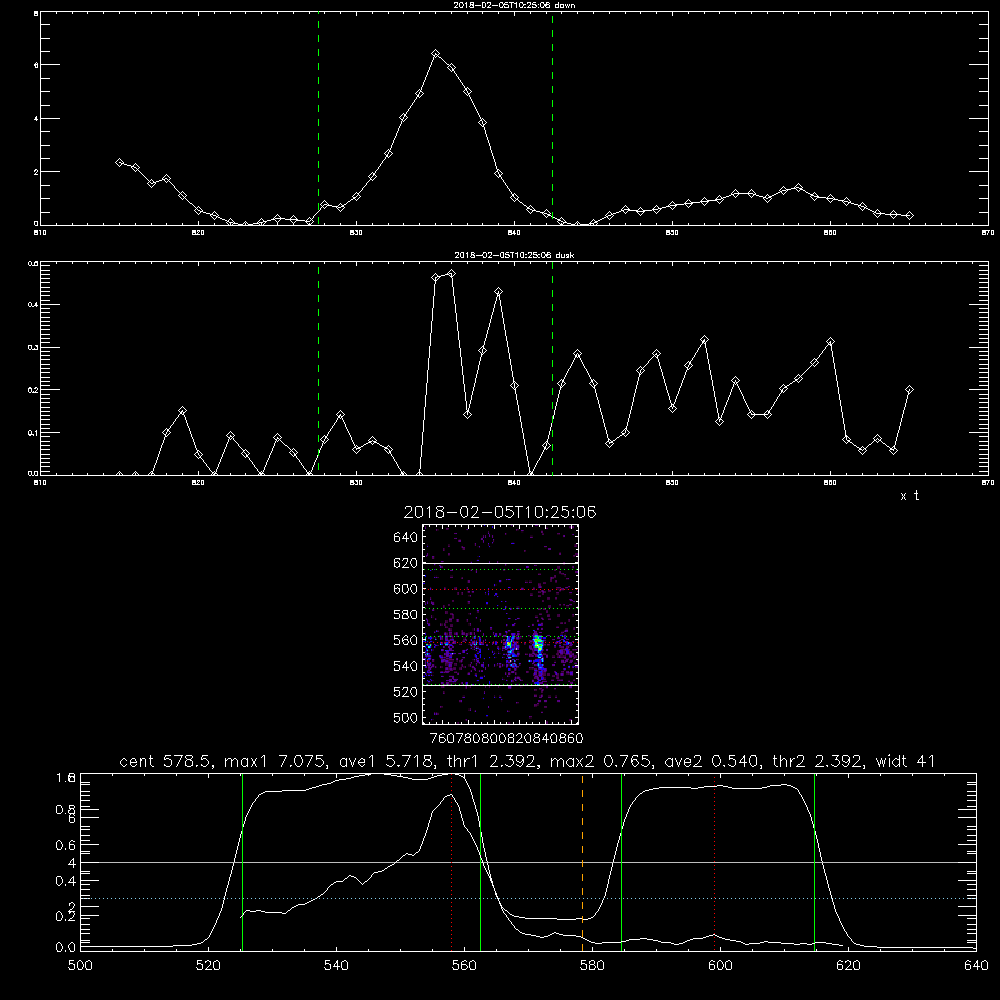Select the 'widt 41' value in the stats line
This screenshot has width=1000, height=1000.
906,761
